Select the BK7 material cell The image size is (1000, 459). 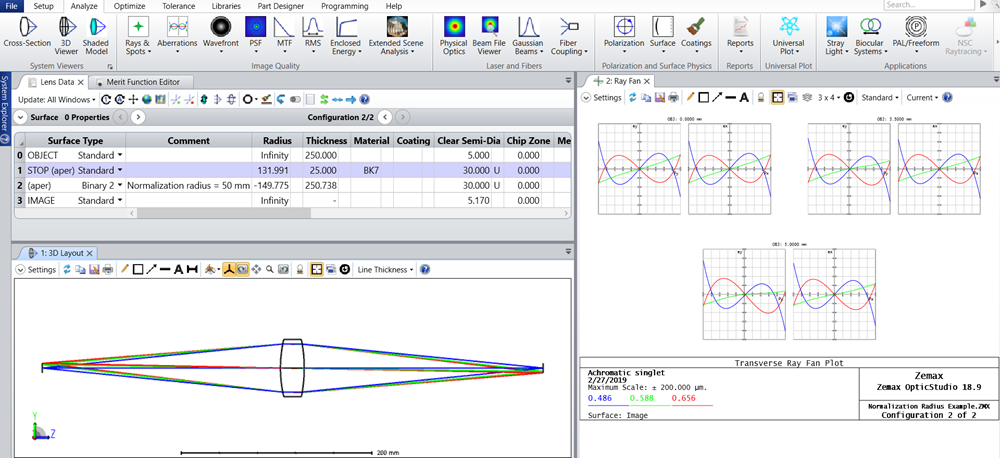(371, 170)
